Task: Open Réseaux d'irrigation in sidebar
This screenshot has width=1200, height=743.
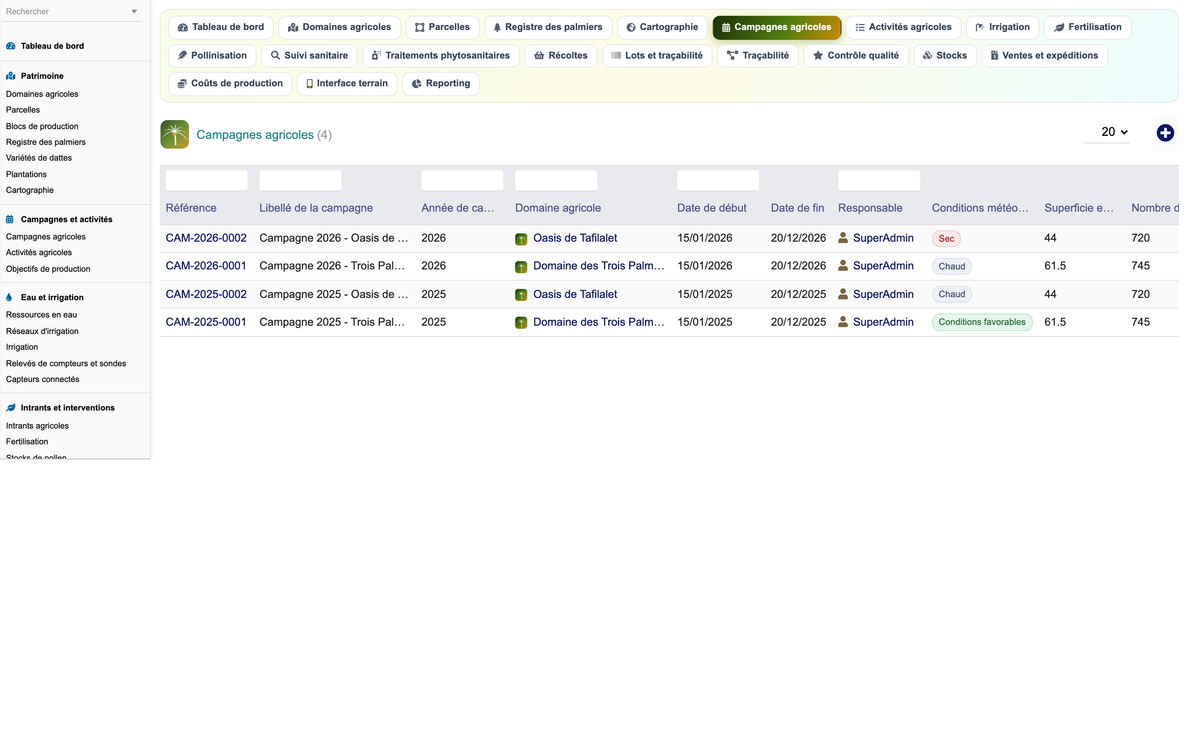Action: click(x=42, y=331)
